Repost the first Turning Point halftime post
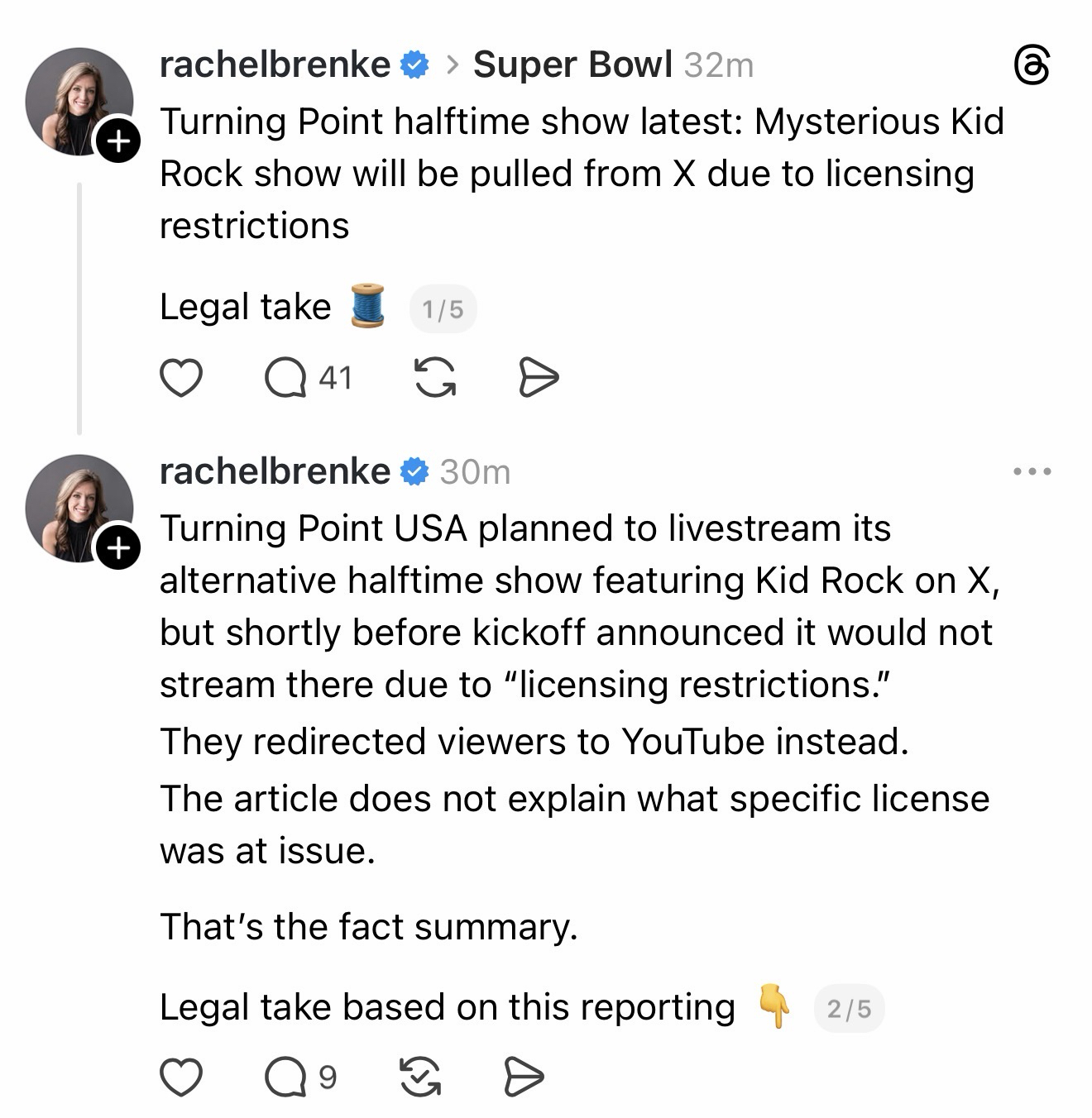The height and width of the screenshot is (1118, 1092). (435, 379)
